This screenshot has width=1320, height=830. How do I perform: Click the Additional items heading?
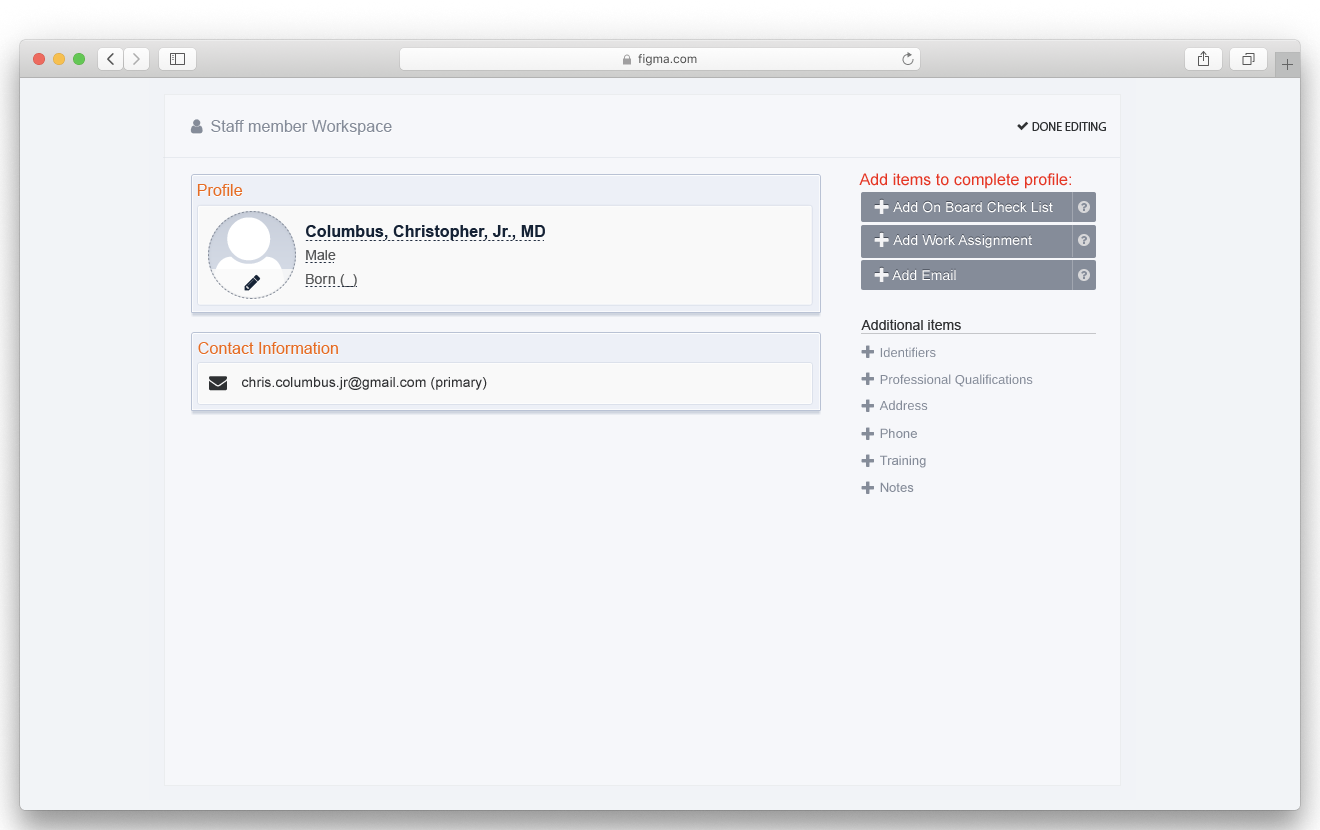(x=911, y=325)
